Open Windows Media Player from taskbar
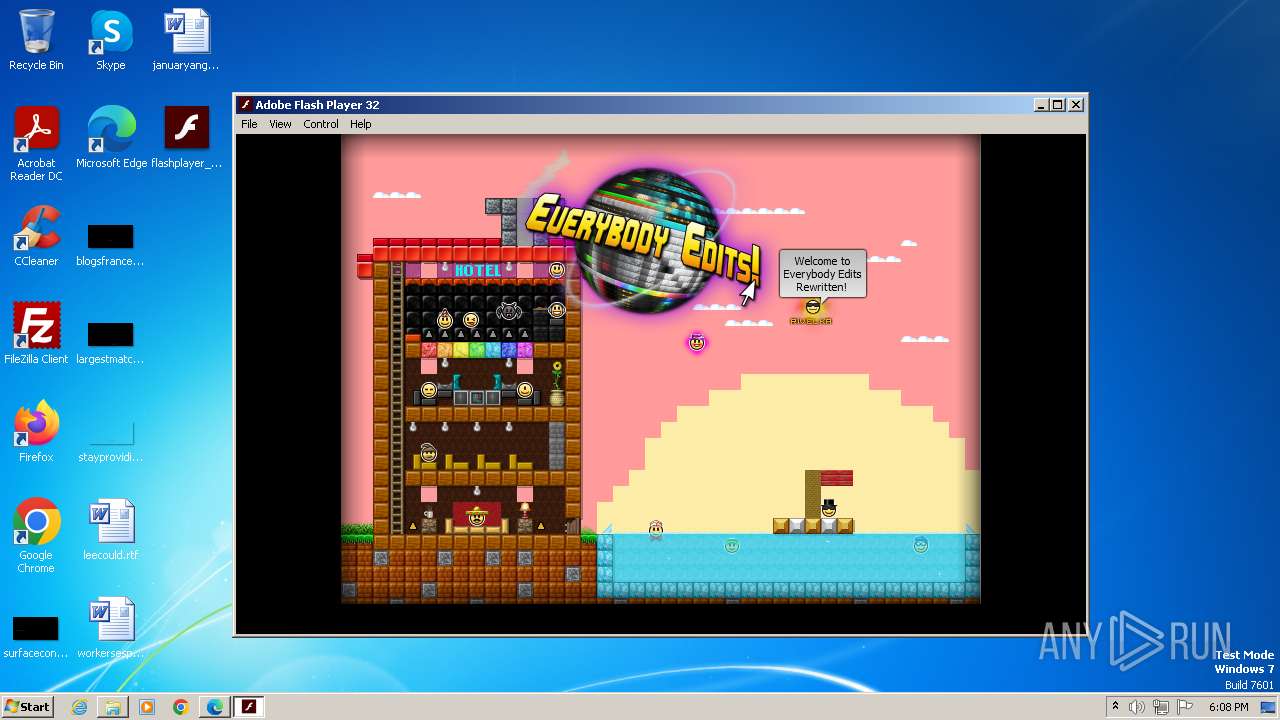Screen dimensions: 1280x720 pyautogui.click(x=147, y=707)
